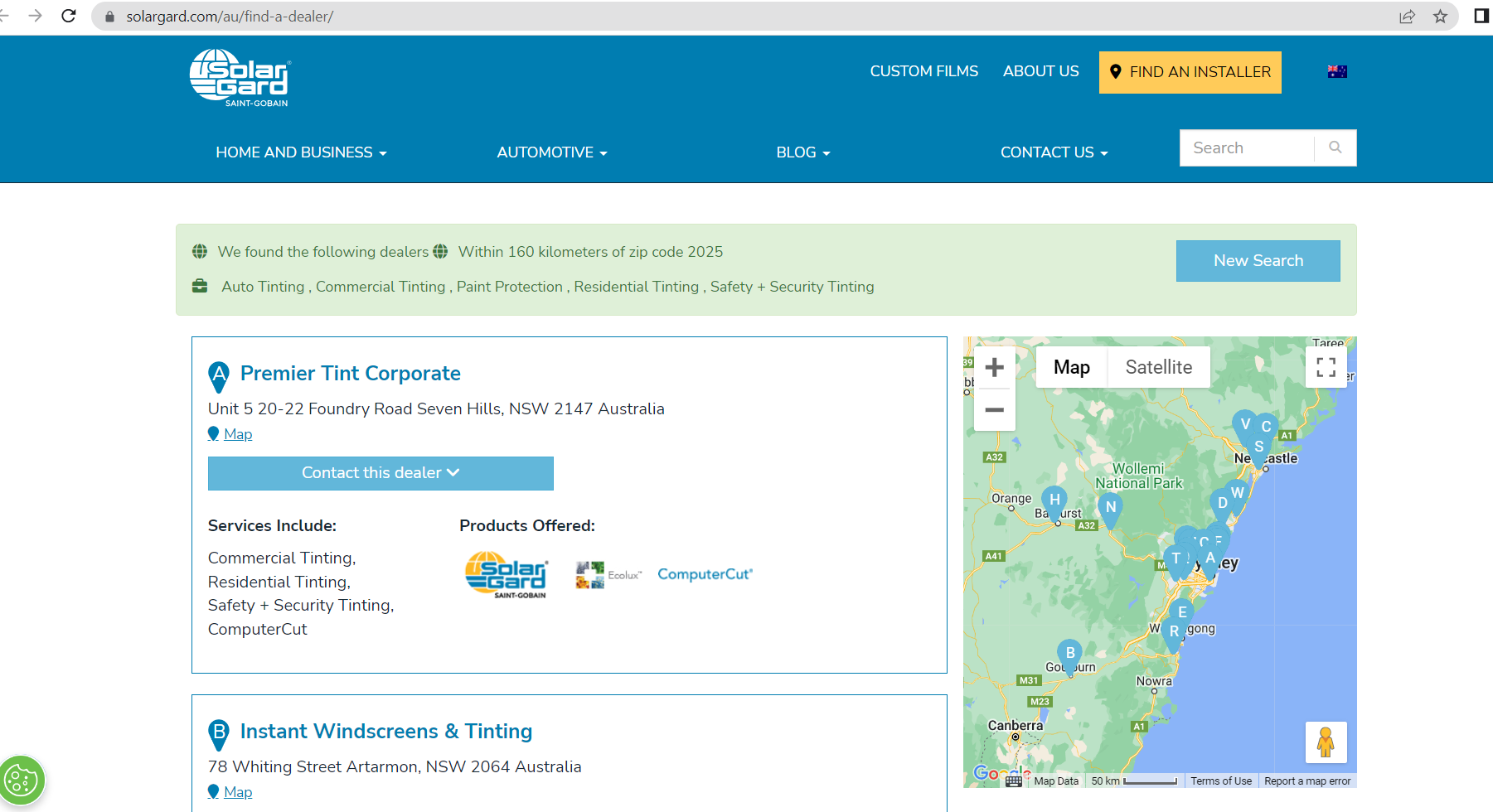This screenshot has width=1493, height=812.
Task: Start a New Search
Action: click(x=1258, y=261)
